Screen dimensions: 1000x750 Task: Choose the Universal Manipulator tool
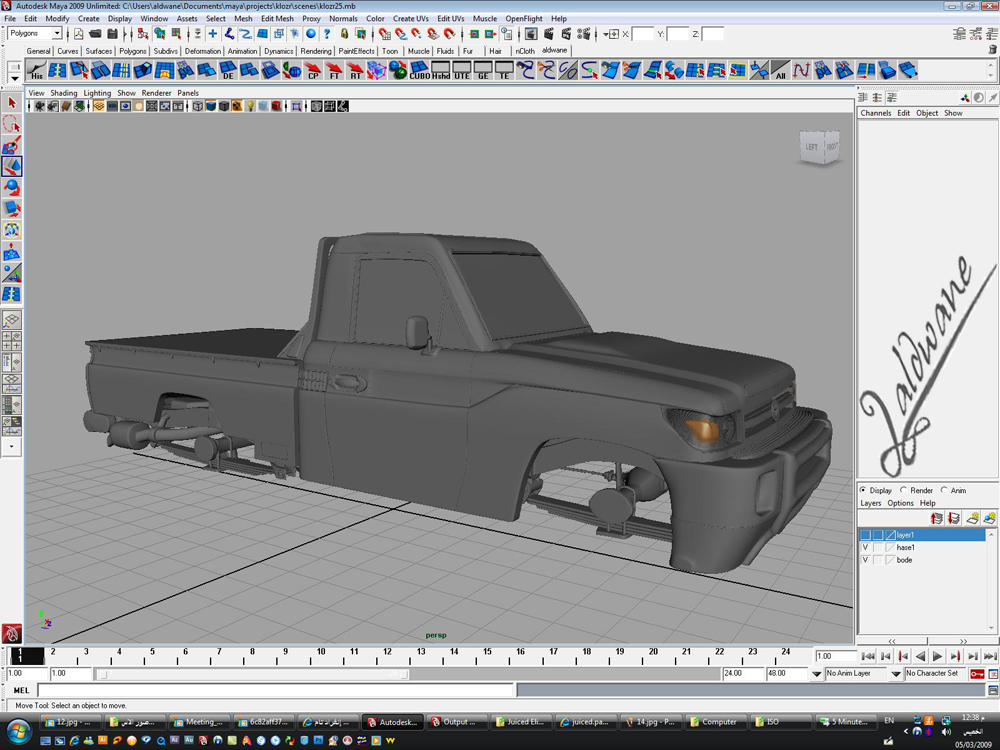coord(11,230)
